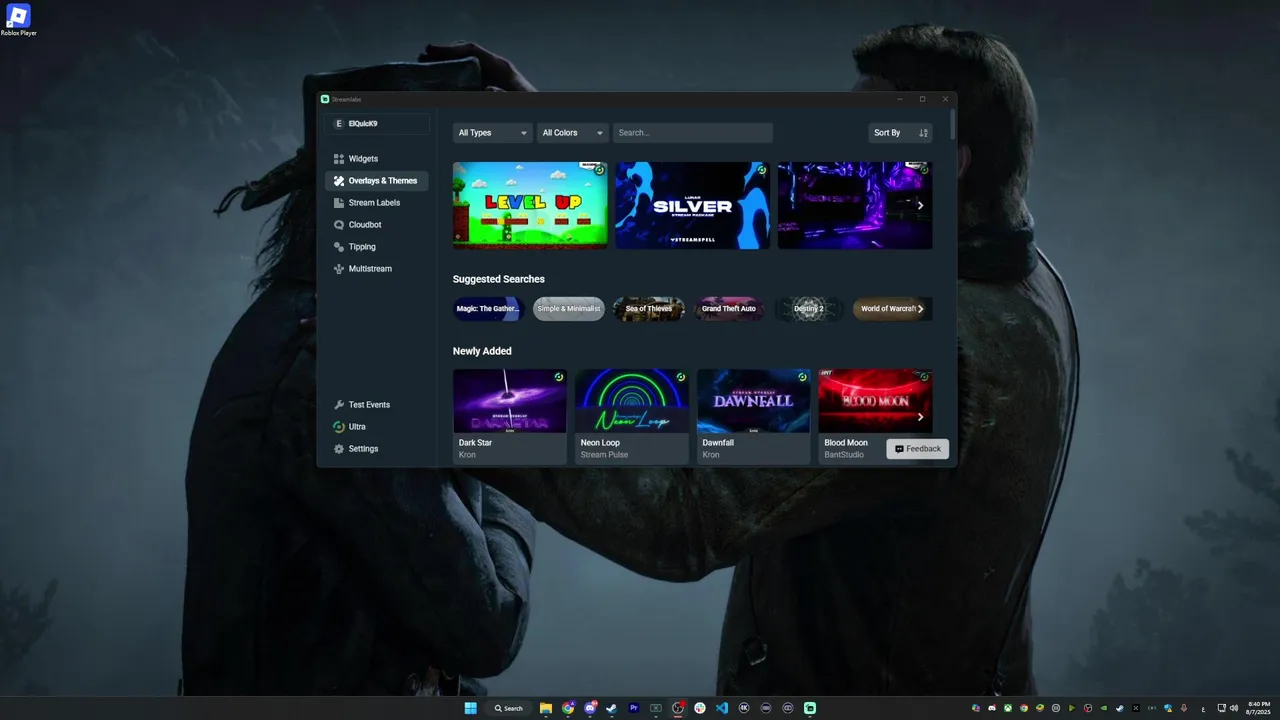This screenshot has height=720, width=1280.
Task: Open Streamlabs Settings with the gear icon
Action: click(376, 449)
